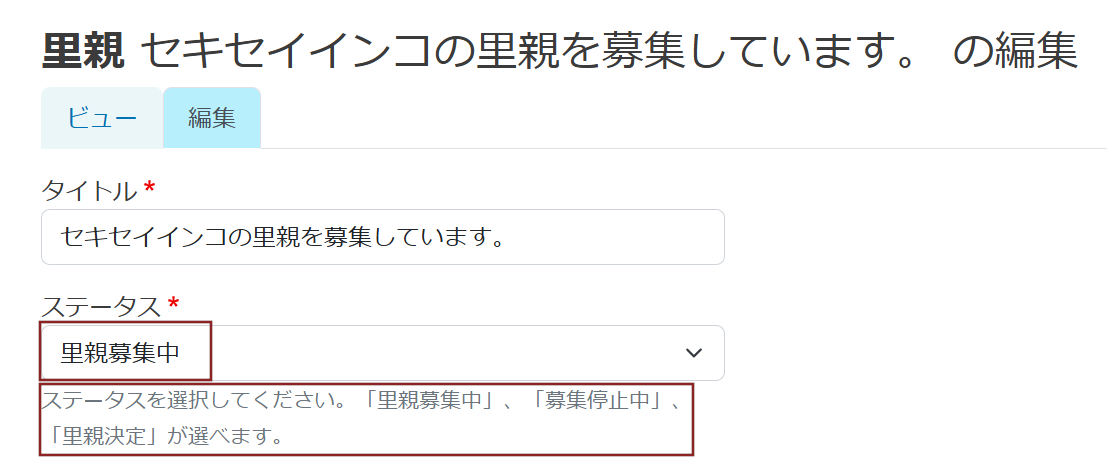Click the タイトル field label
This screenshot has width=1107, height=473.
[x=89, y=189]
